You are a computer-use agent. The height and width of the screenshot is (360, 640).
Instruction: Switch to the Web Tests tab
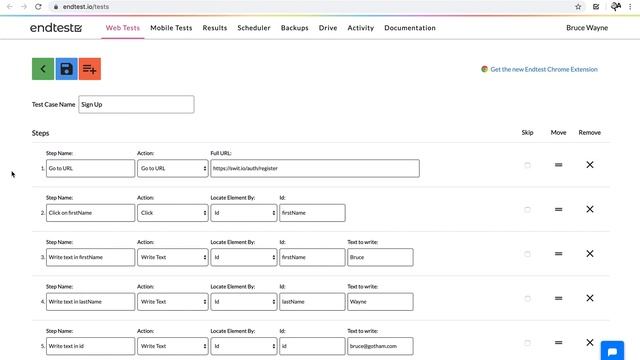tap(122, 28)
